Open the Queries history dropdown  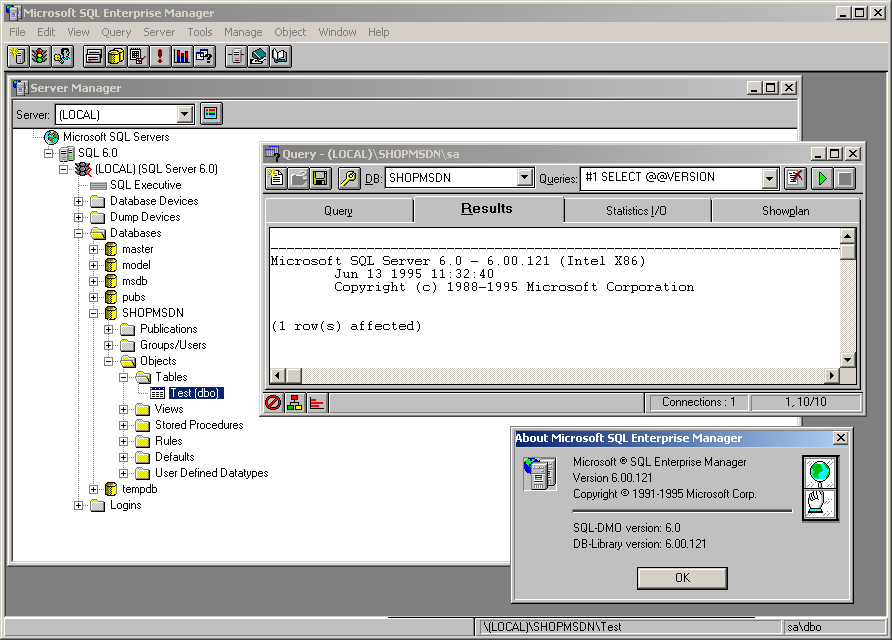tap(769, 178)
